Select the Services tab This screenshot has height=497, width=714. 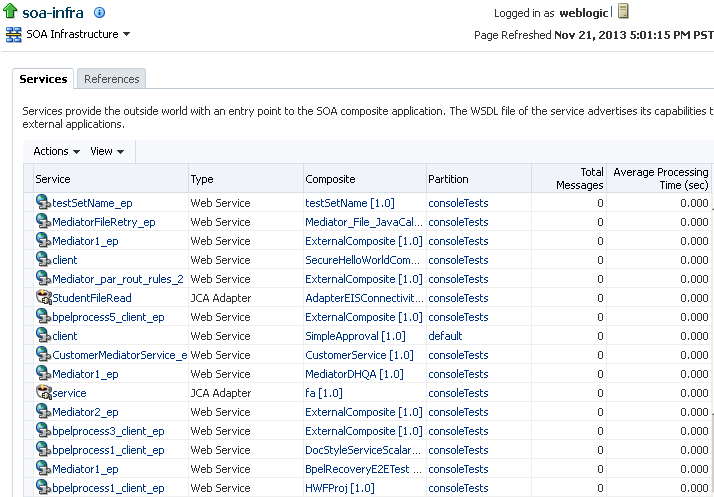coord(43,79)
